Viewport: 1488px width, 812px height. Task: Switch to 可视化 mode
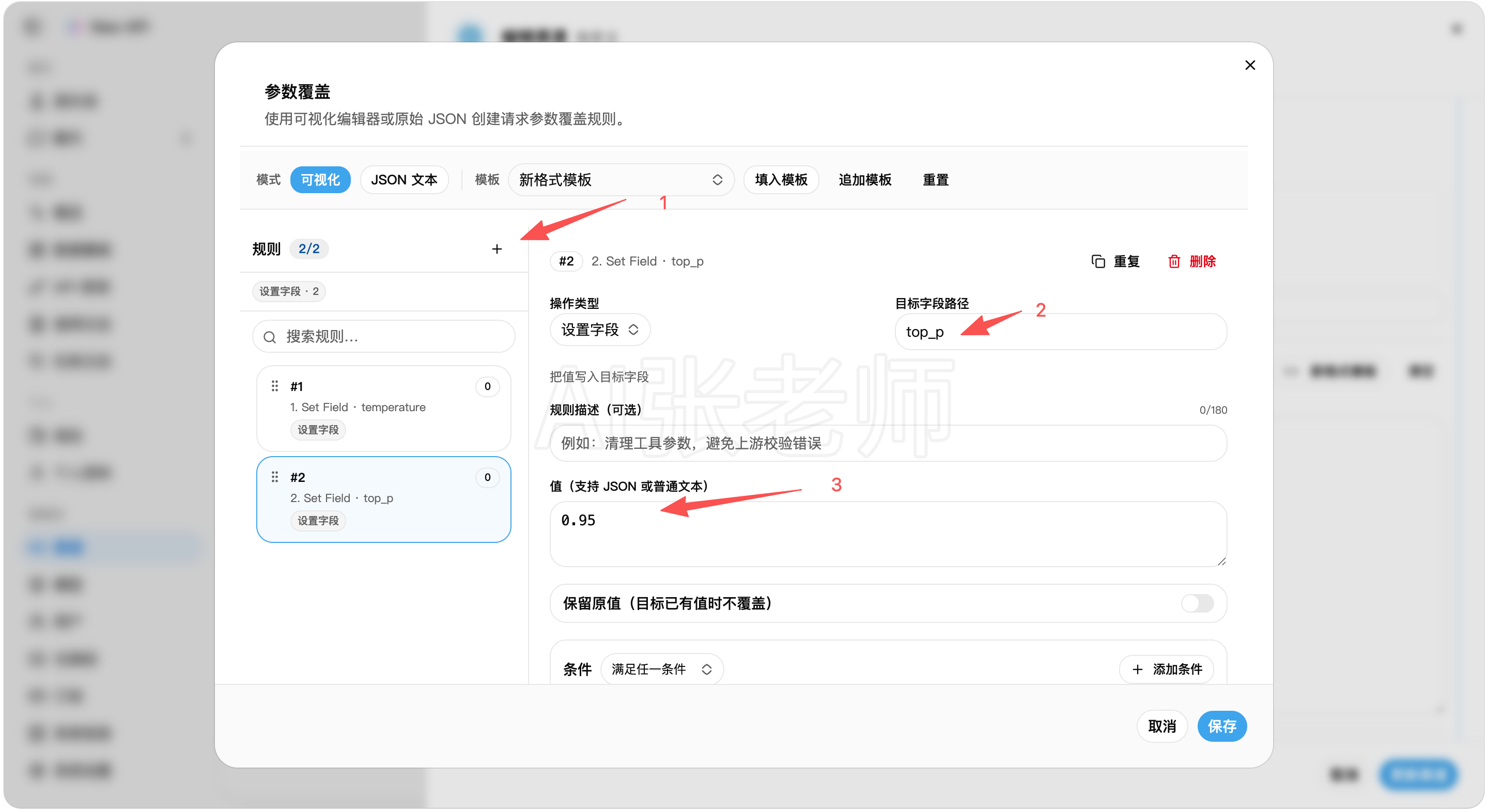coord(320,180)
